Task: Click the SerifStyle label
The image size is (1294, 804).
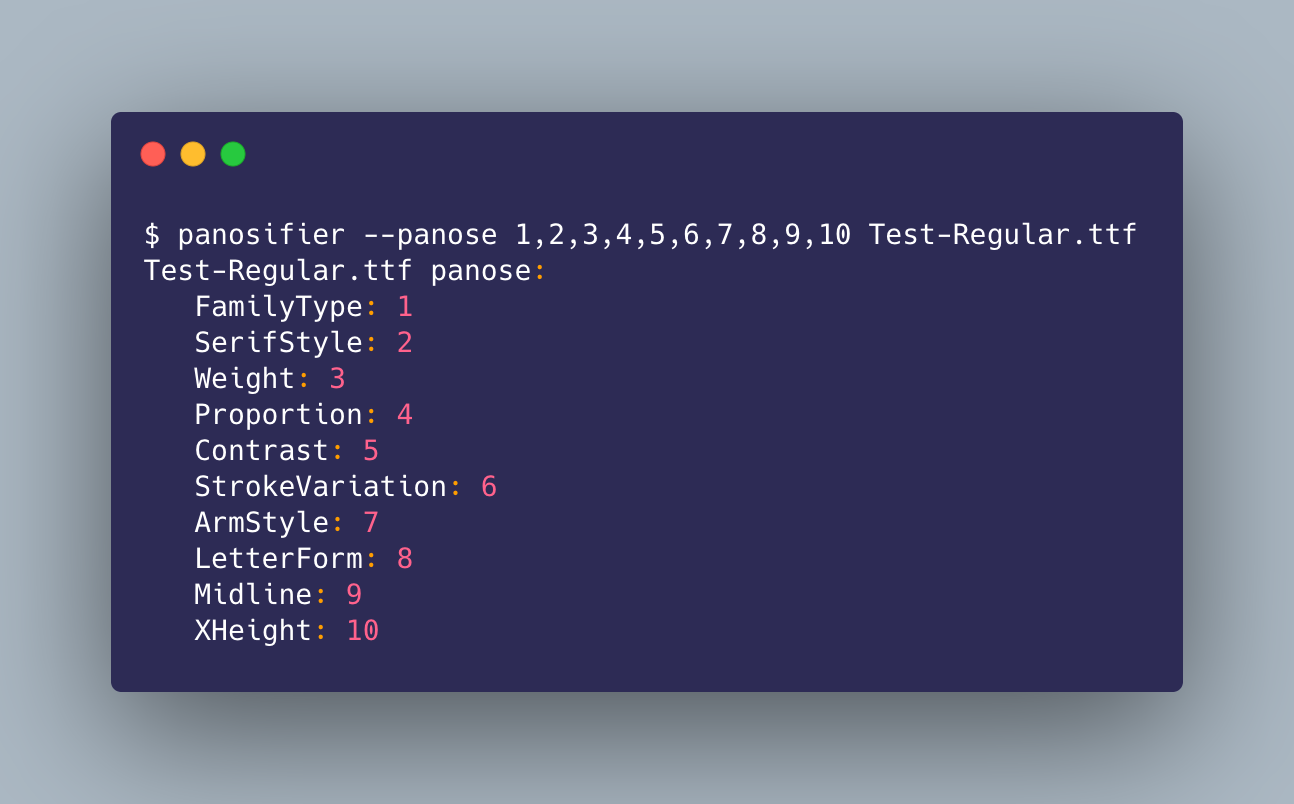Action: pos(278,343)
